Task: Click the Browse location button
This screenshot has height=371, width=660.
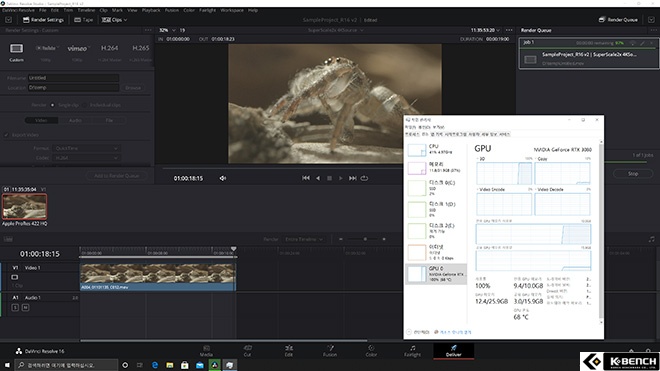Action: click(x=133, y=88)
